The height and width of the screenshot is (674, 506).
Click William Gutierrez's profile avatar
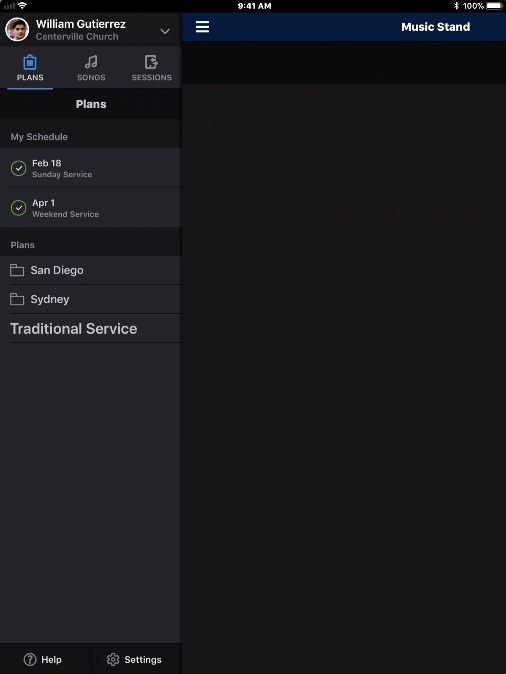(x=17, y=29)
